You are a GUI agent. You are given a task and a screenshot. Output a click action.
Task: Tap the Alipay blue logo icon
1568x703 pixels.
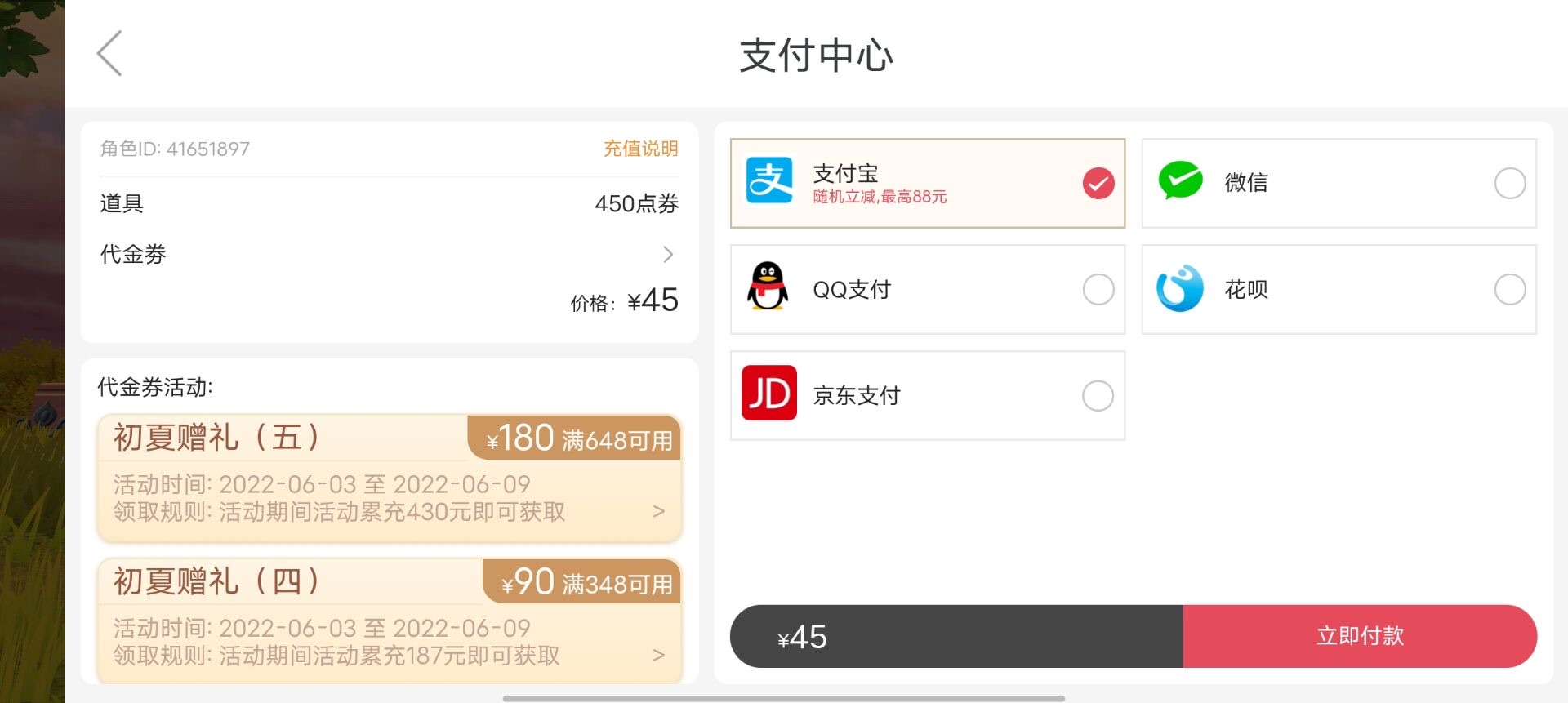pyautogui.click(x=769, y=180)
